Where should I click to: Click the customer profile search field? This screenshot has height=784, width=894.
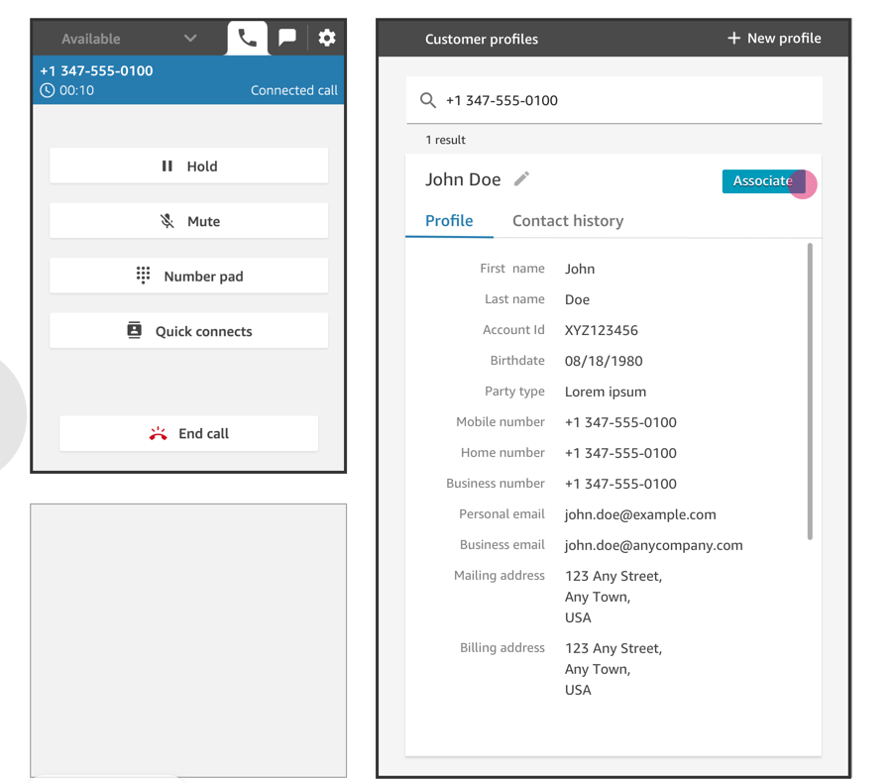(x=625, y=100)
